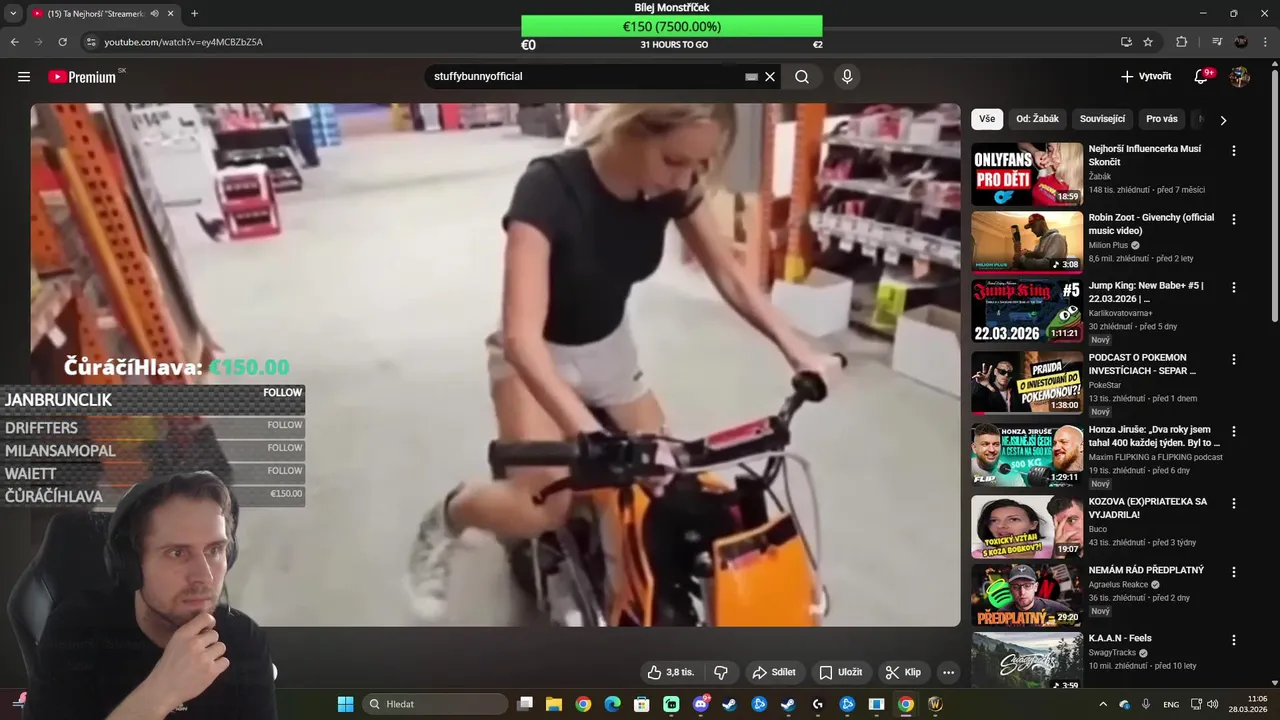Open more actions below the video
This screenshot has height=720, width=1280.
pyautogui.click(x=949, y=672)
